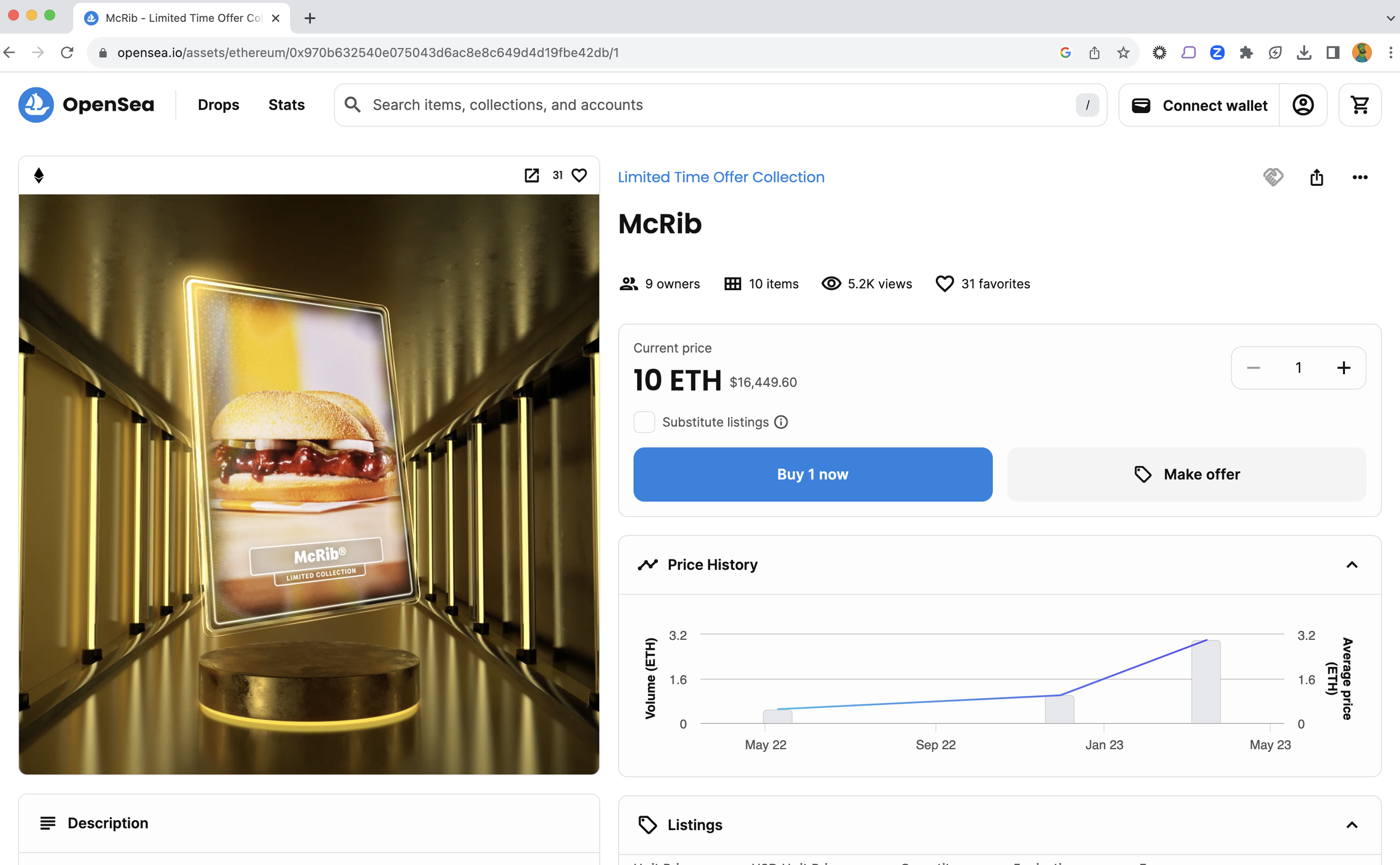
Task: Open the Drops menu
Action: click(218, 105)
